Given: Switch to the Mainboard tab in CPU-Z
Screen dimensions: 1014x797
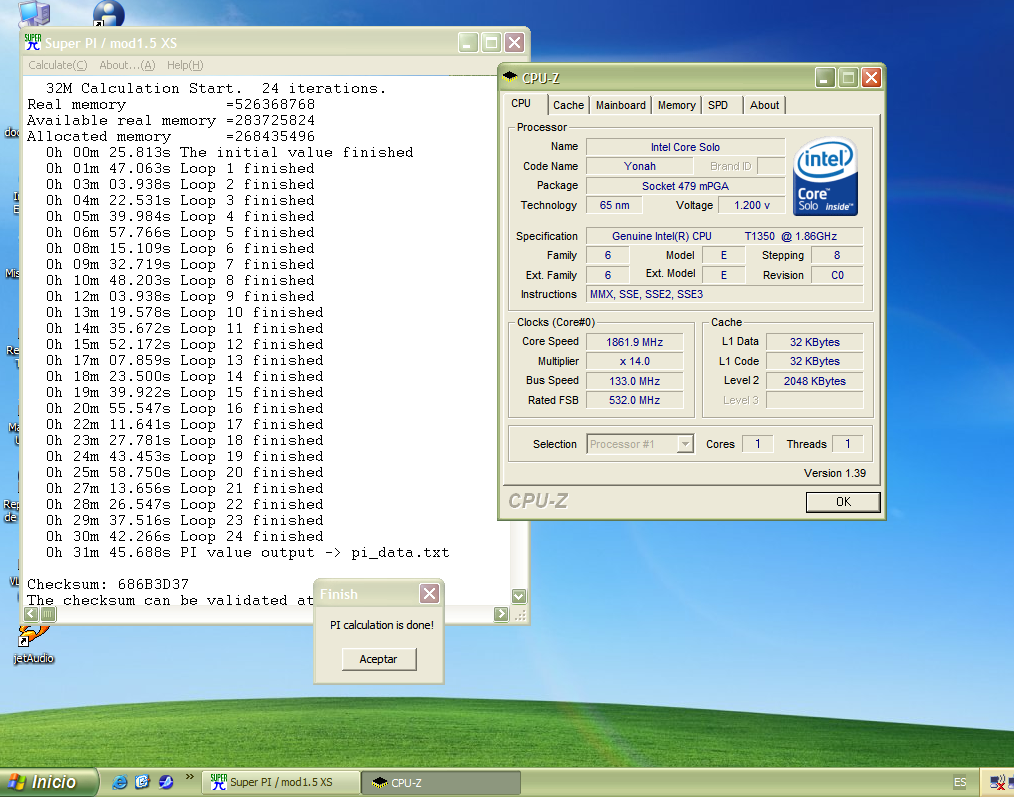Looking at the screenshot, I should (x=621, y=105).
